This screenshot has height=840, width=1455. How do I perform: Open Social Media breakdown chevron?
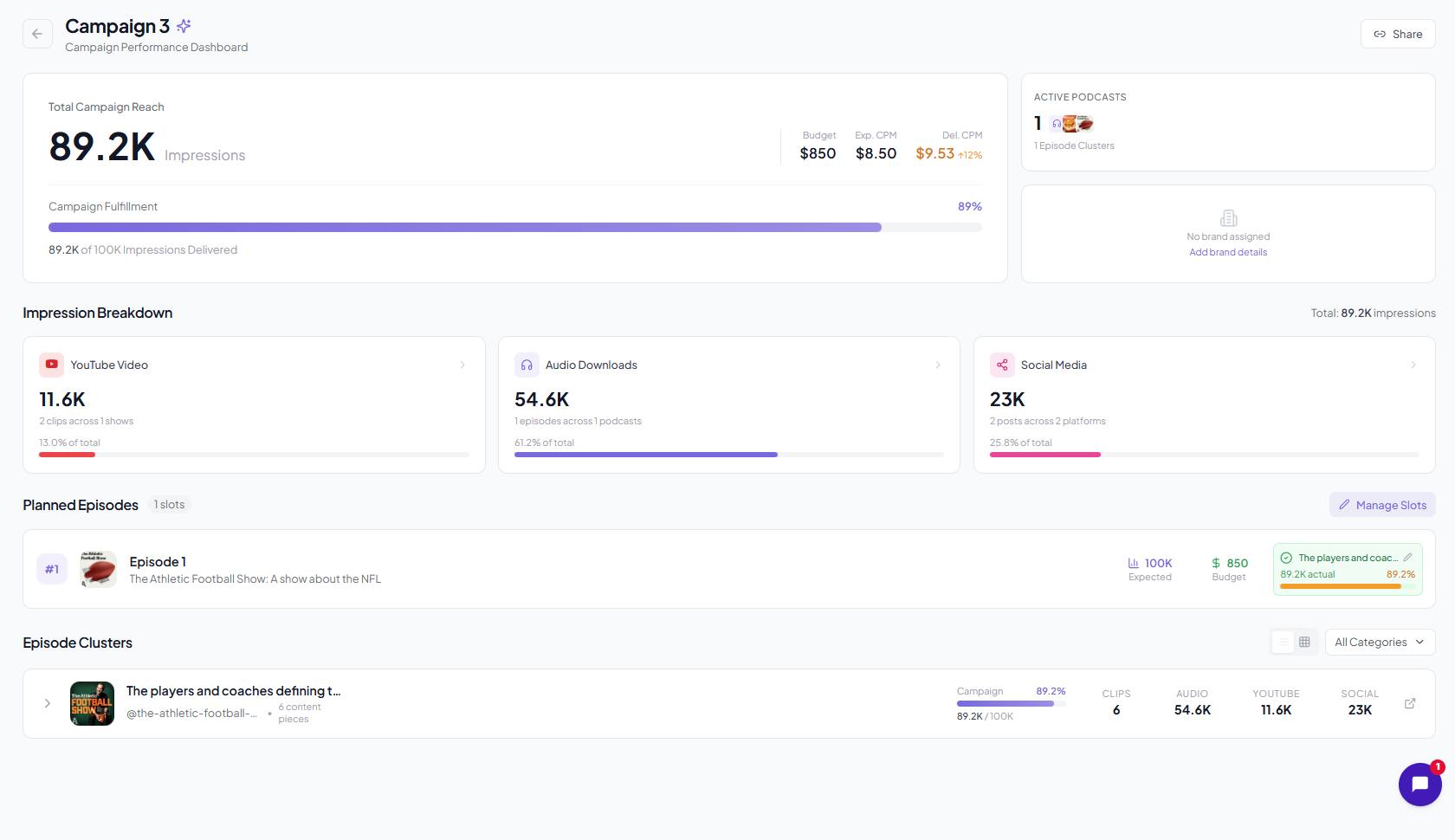[1413, 365]
